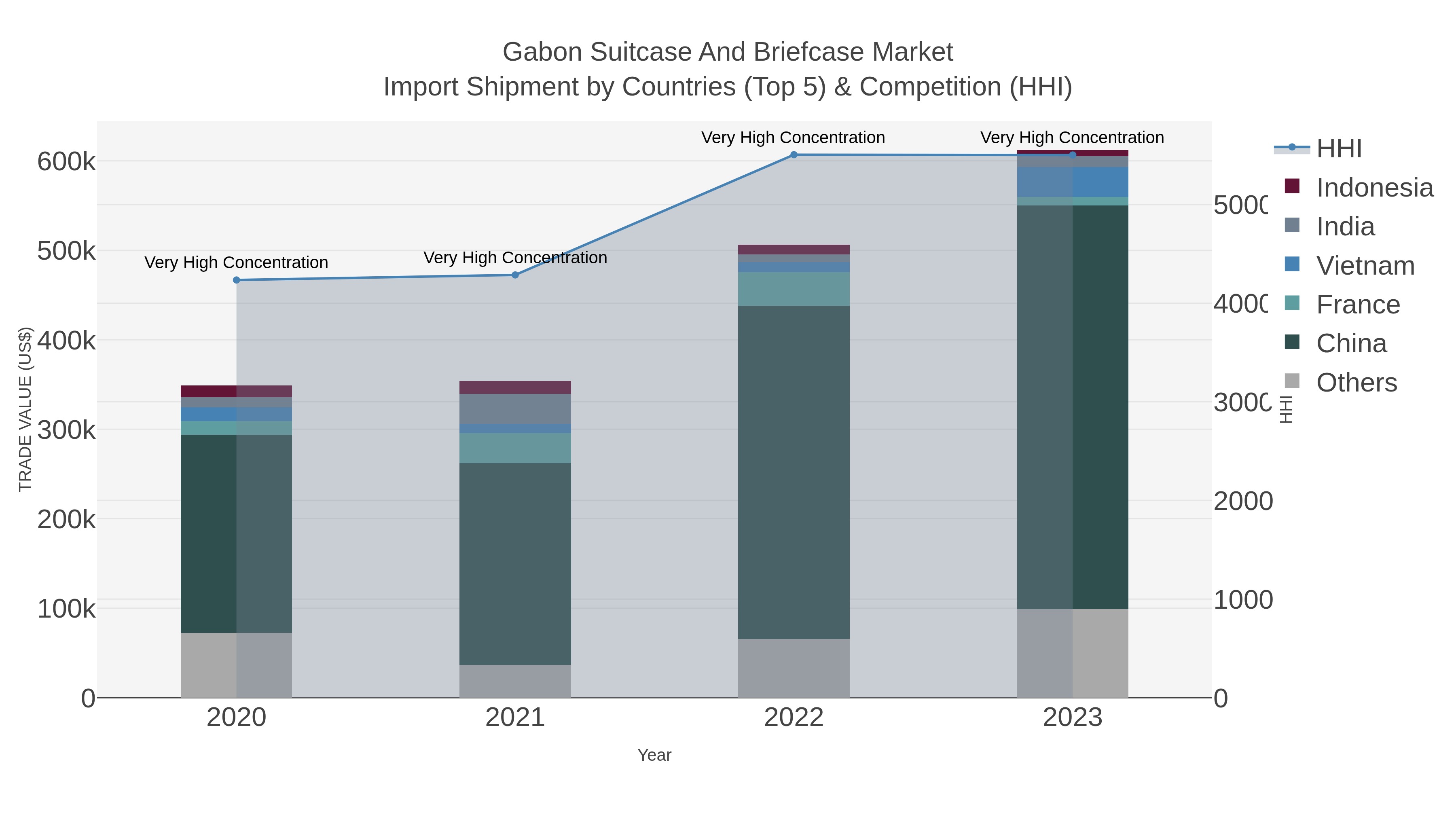Click the 300k y-axis tick label

coord(66,430)
